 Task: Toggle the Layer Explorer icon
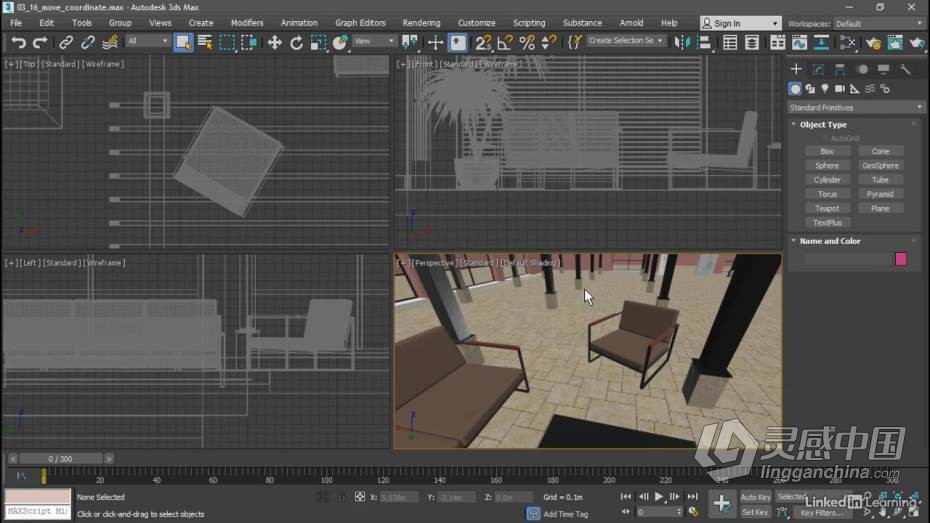pyautogui.click(x=752, y=42)
